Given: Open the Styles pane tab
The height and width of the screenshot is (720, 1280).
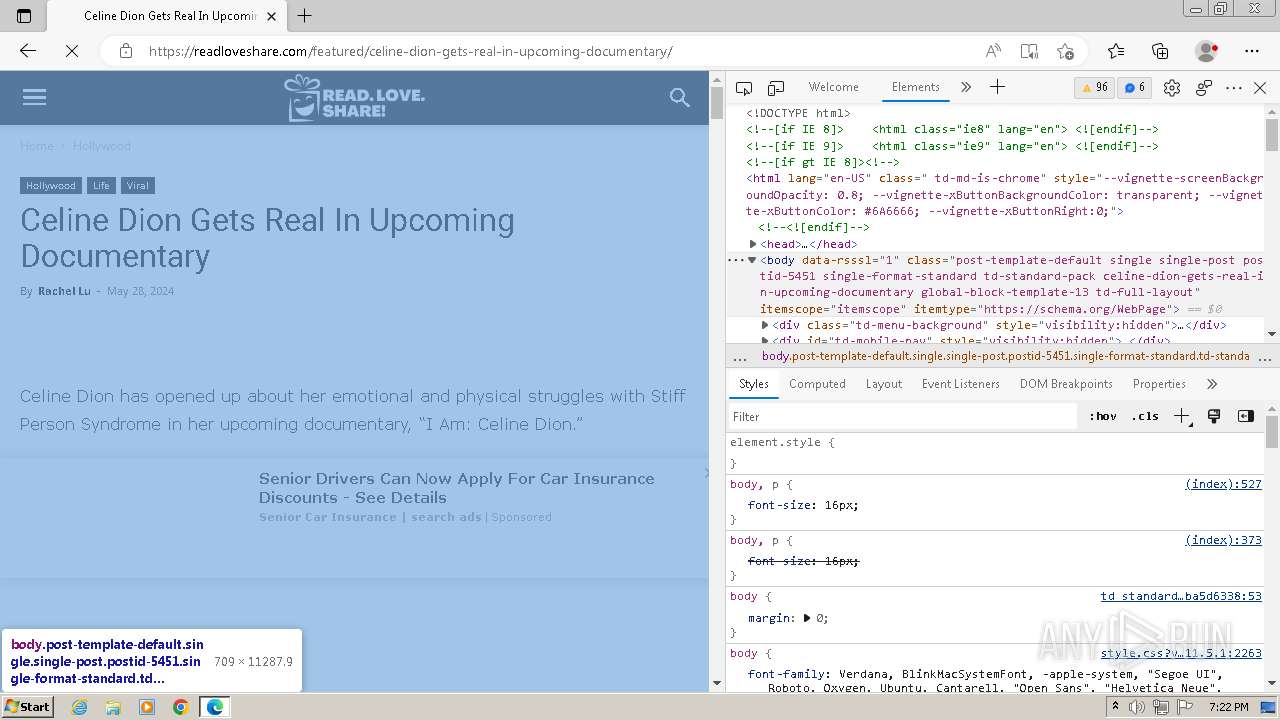Looking at the screenshot, I should tap(754, 384).
